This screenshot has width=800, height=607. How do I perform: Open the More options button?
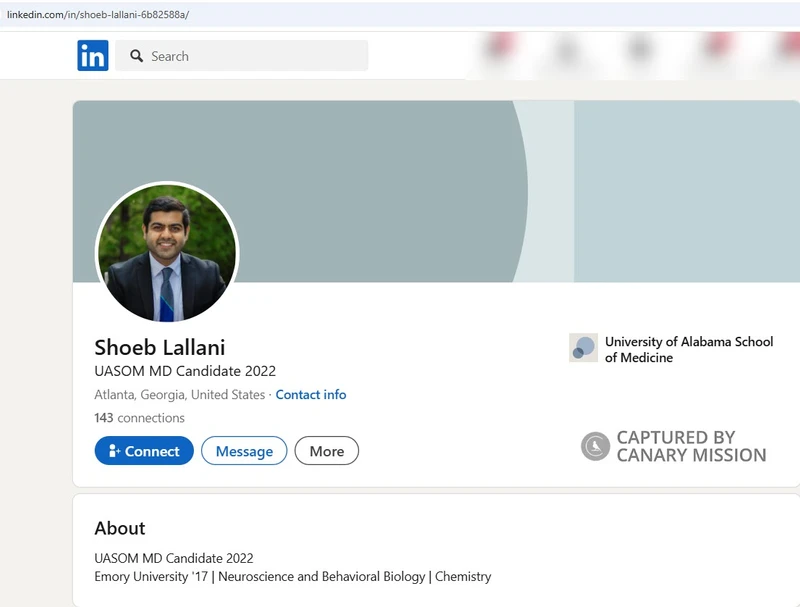click(327, 451)
